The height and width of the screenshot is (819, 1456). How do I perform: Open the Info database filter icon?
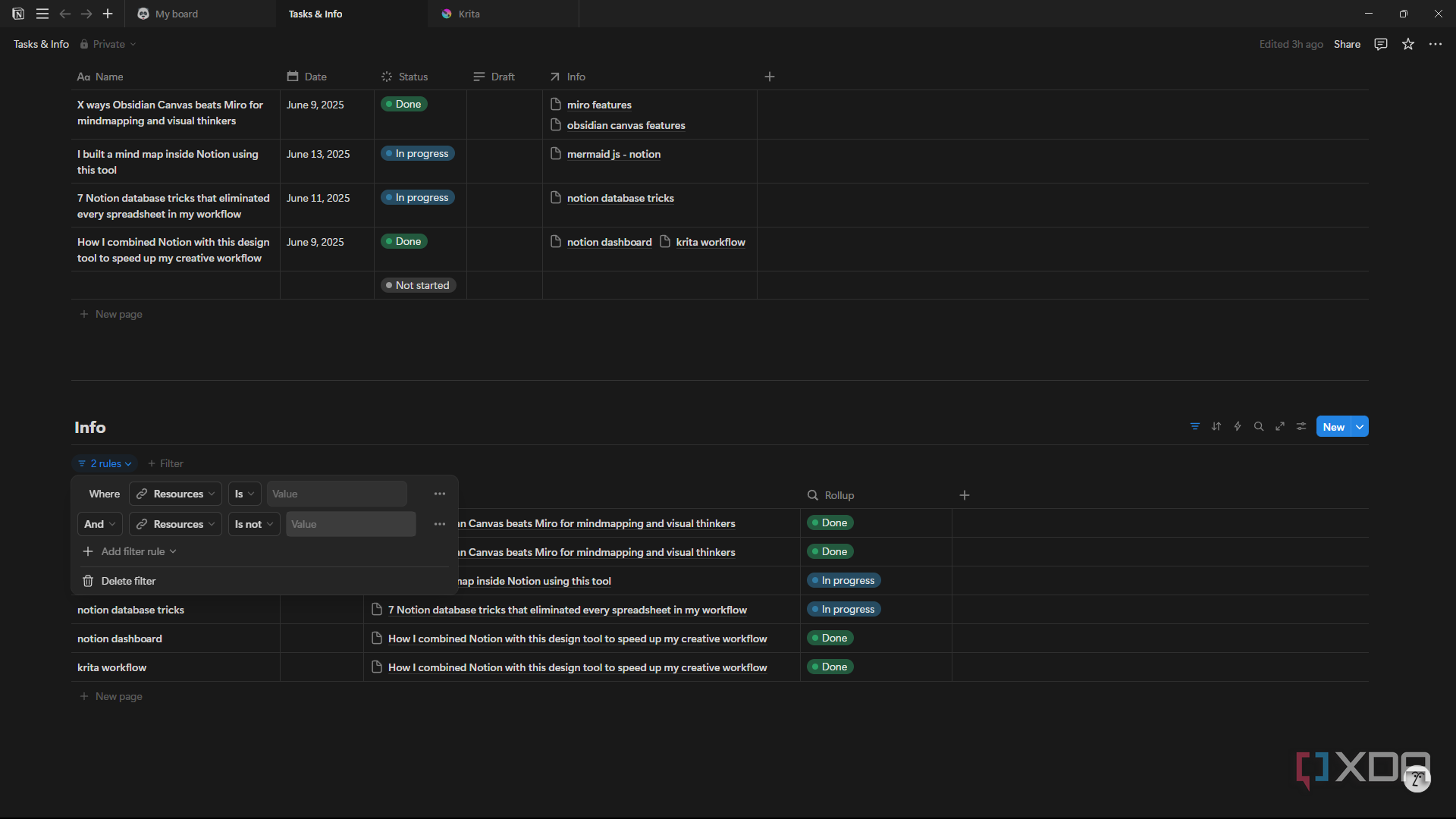click(x=1195, y=427)
